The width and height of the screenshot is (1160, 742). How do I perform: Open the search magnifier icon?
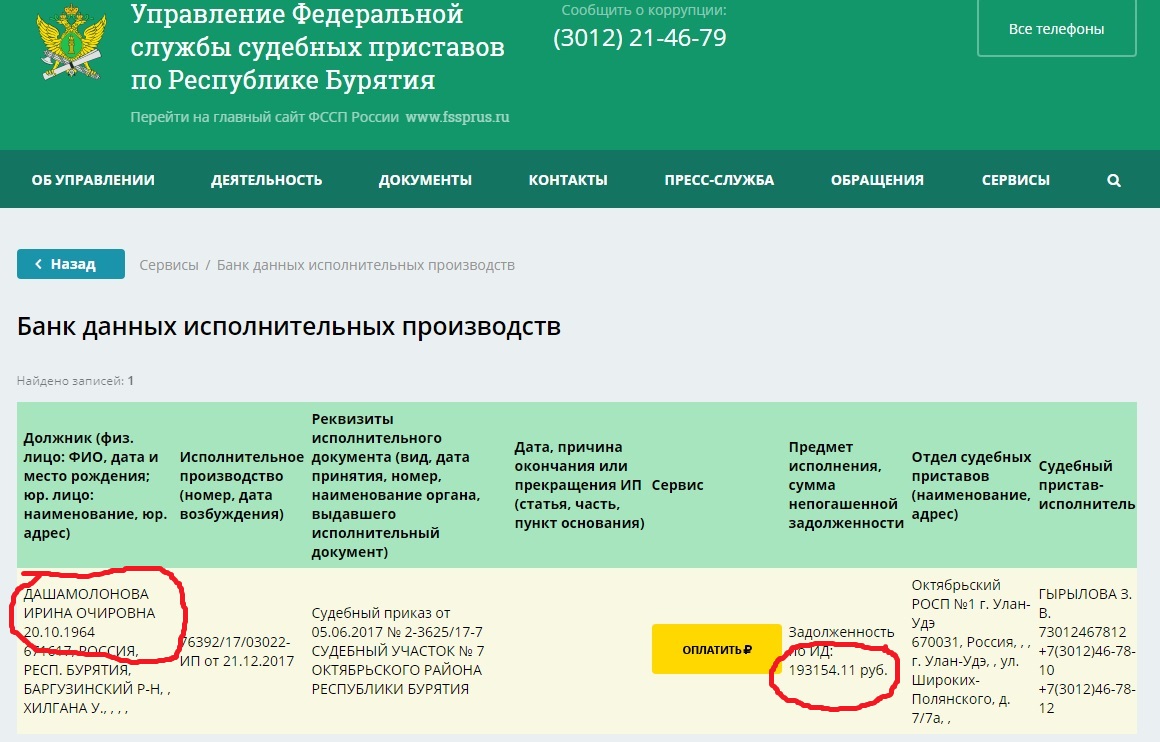[1114, 181]
